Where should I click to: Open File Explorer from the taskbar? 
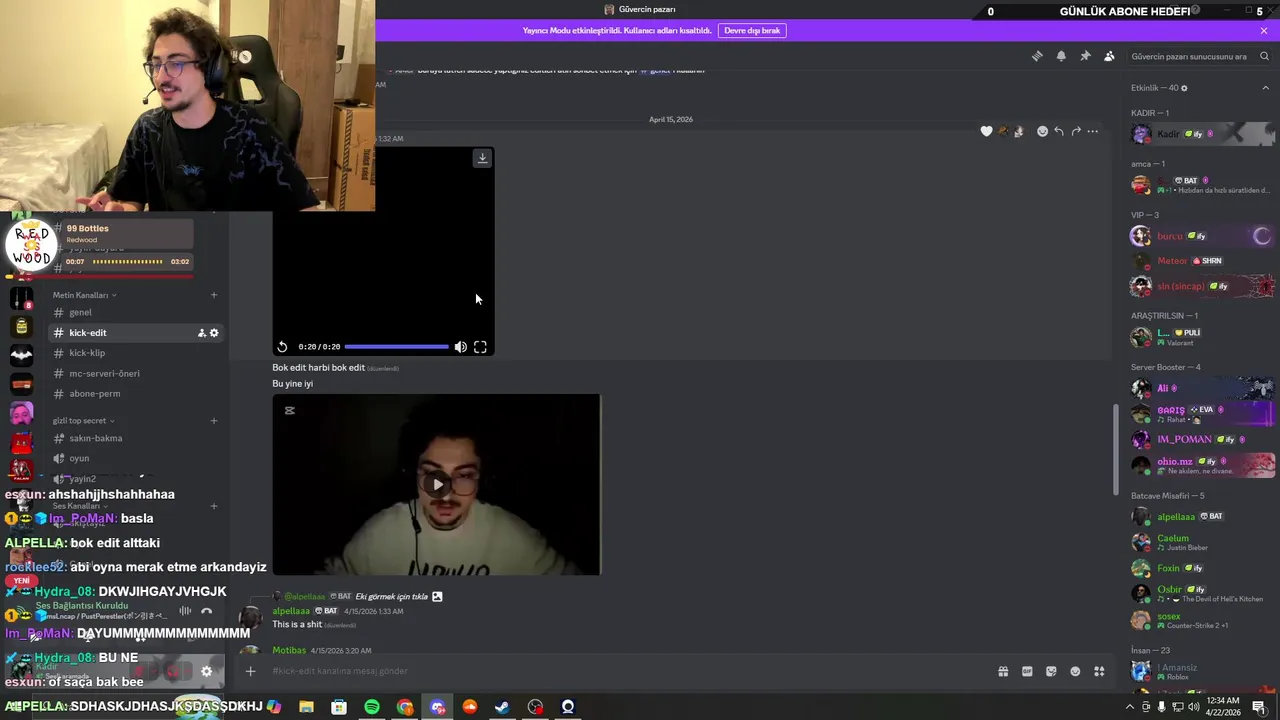(x=306, y=707)
